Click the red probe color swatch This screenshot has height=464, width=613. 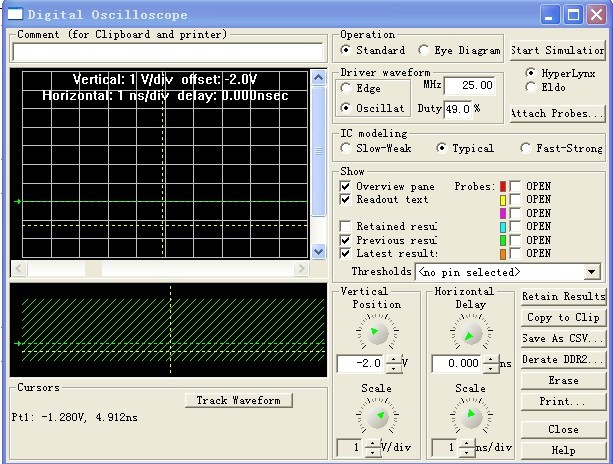click(x=504, y=187)
